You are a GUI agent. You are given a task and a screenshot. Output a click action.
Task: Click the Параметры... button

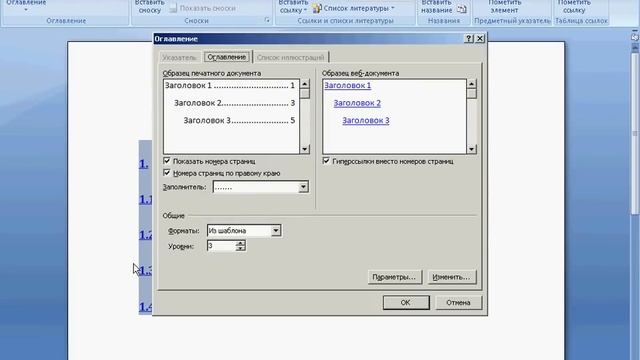click(395, 277)
